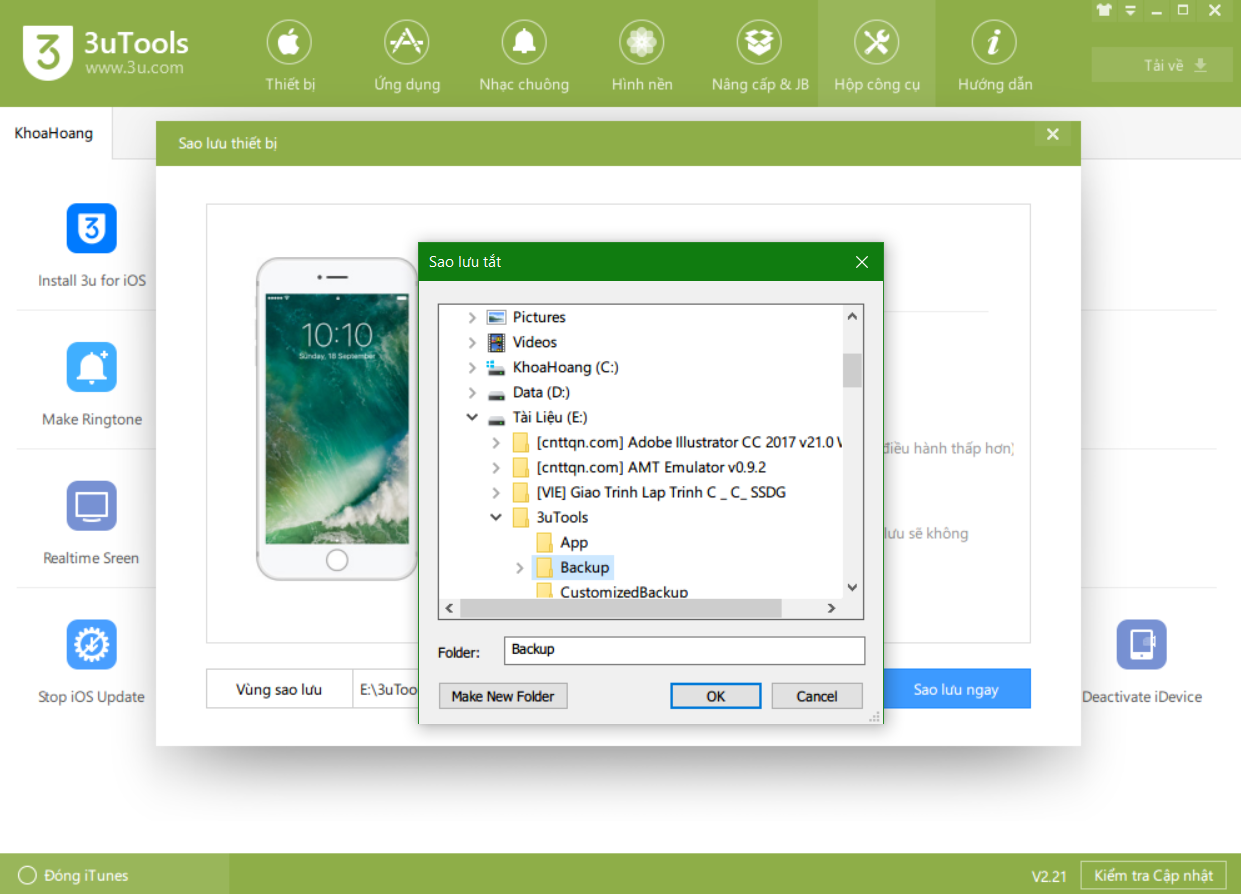Click the horizontal scrollbar in folder tree
1241x894 pixels.
coord(620,608)
